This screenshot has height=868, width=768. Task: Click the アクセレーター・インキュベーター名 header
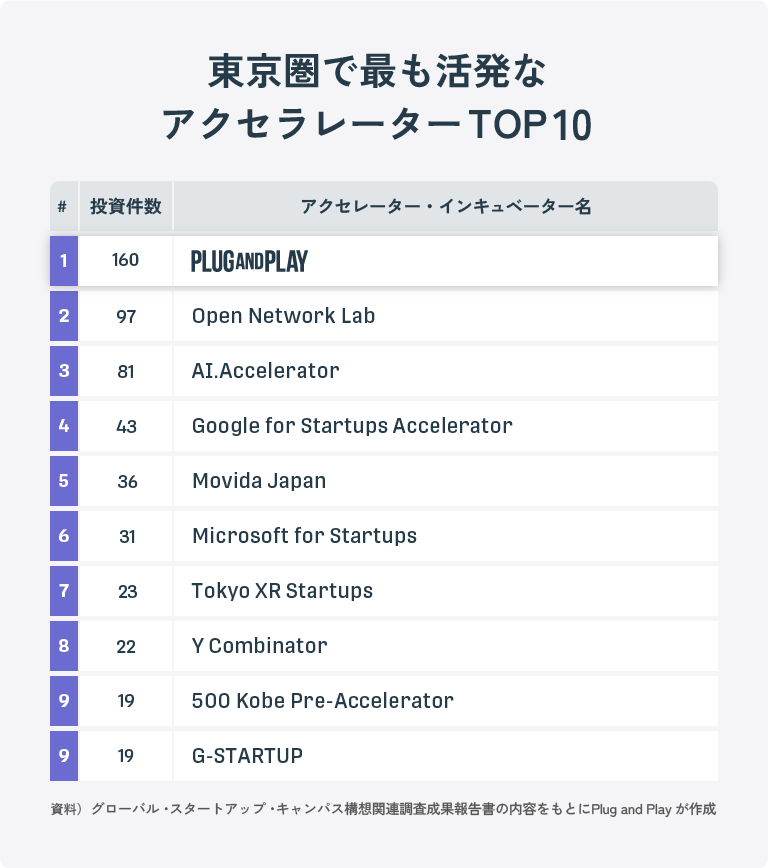pyautogui.click(x=446, y=206)
